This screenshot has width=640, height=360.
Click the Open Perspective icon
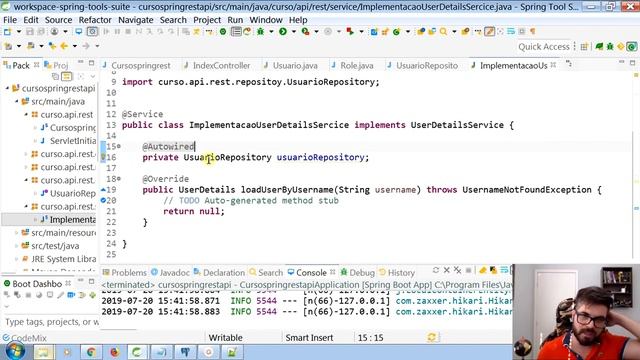[x=584, y=47]
